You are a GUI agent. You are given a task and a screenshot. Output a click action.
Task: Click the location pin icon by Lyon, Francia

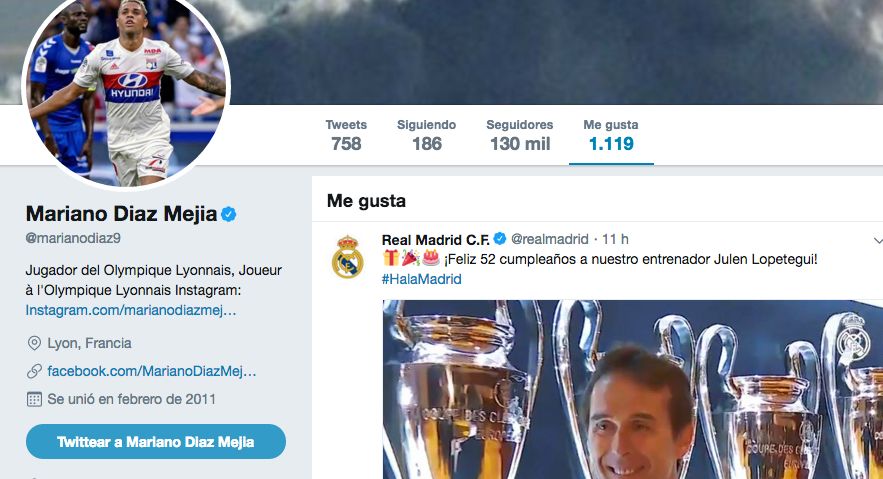pyautogui.click(x=33, y=343)
